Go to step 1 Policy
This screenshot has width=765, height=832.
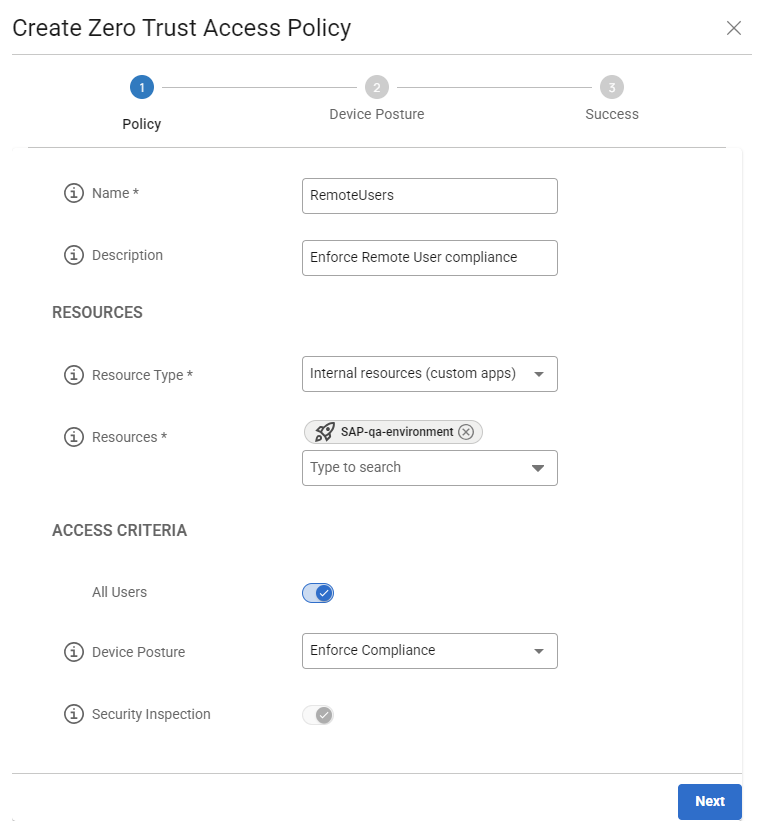click(142, 88)
